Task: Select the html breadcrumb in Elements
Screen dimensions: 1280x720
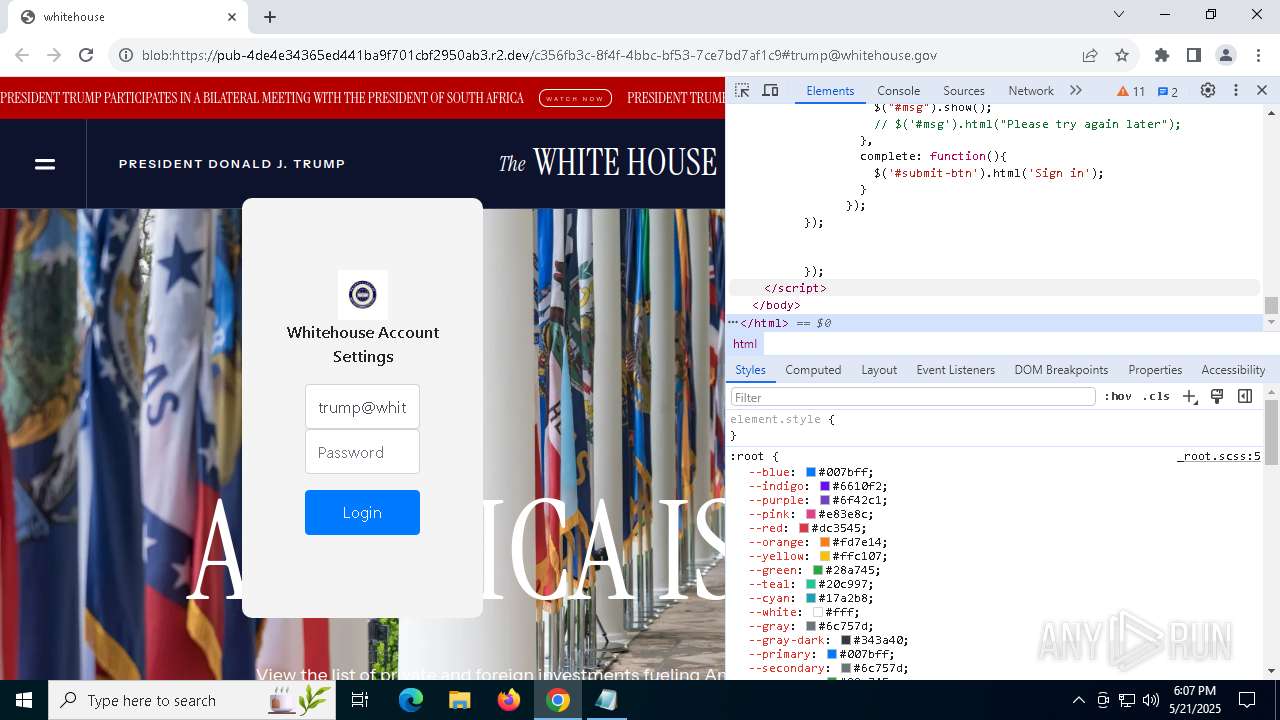Action: (x=745, y=343)
